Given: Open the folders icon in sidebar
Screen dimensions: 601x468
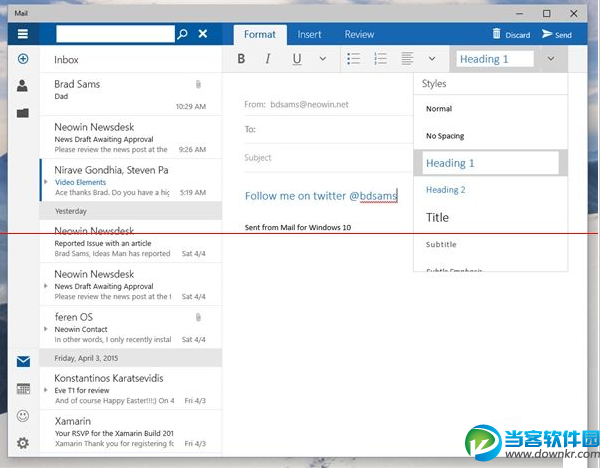Looking at the screenshot, I should click(x=22, y=113).
